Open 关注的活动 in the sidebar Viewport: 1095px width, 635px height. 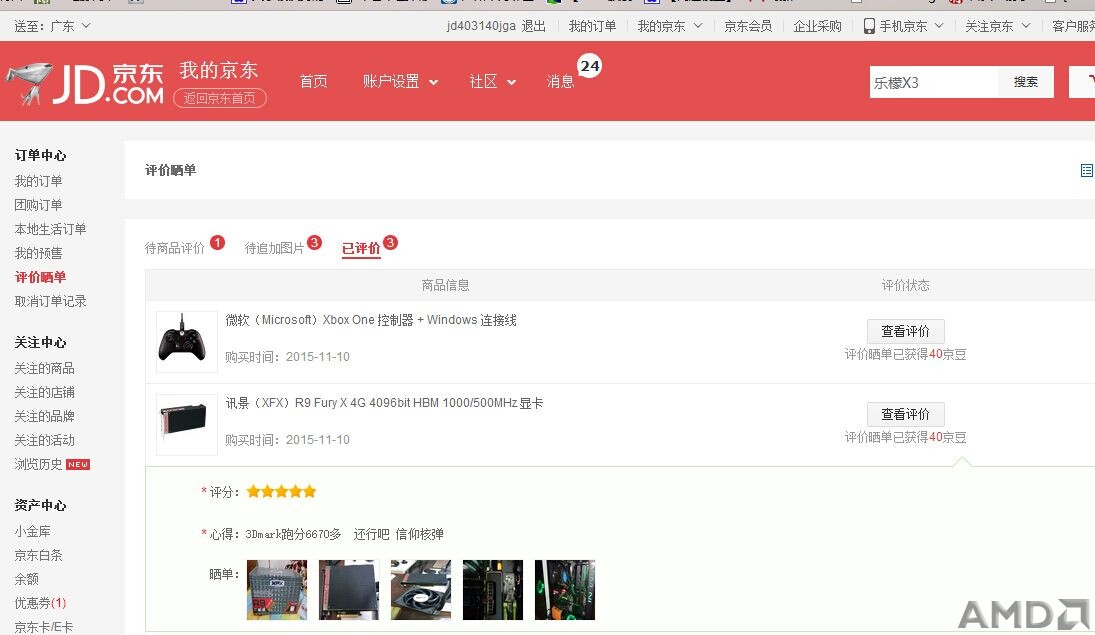(44, 440)
